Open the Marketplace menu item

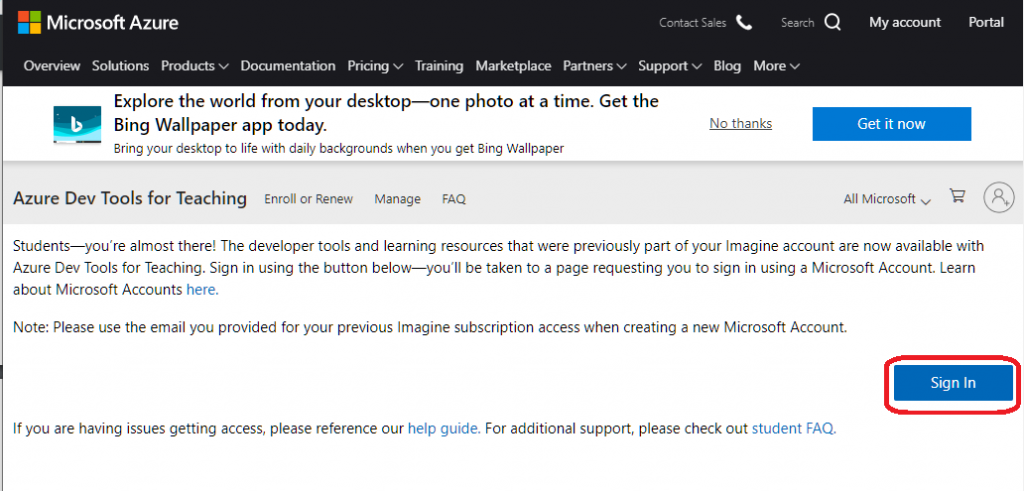point(513,66)
